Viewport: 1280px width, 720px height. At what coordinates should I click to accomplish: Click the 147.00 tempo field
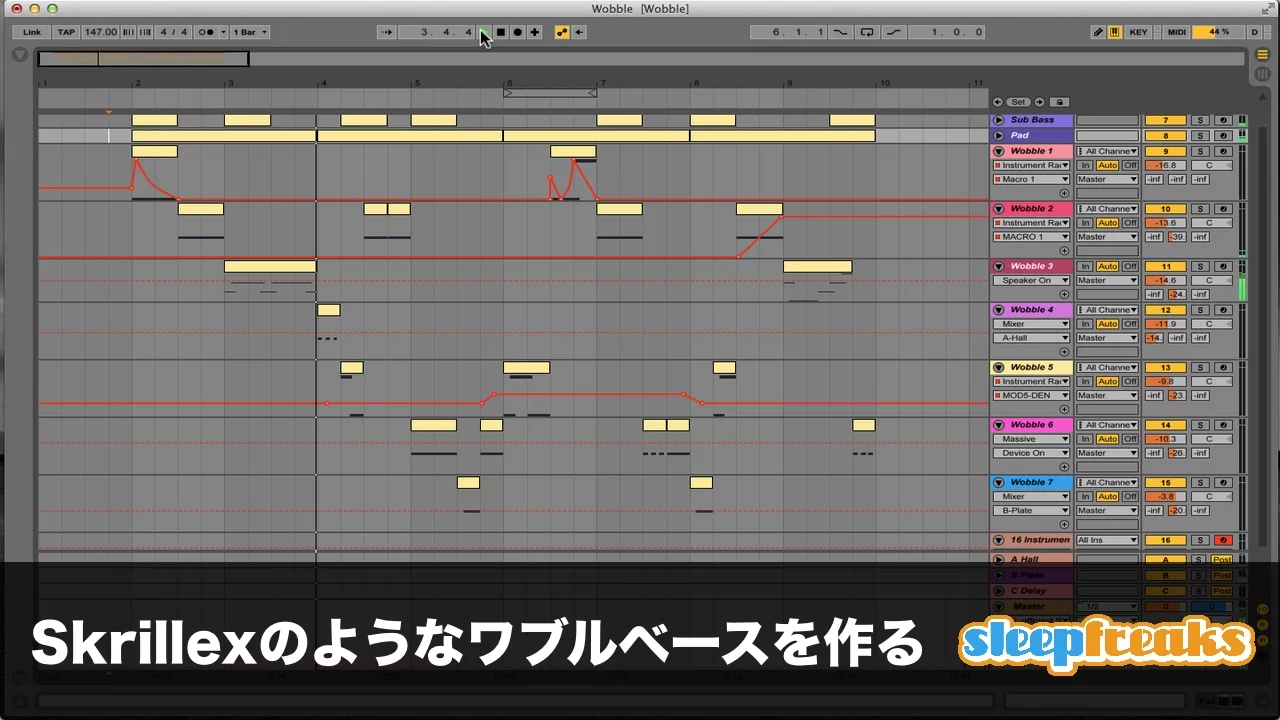click(x=101, y=32)
